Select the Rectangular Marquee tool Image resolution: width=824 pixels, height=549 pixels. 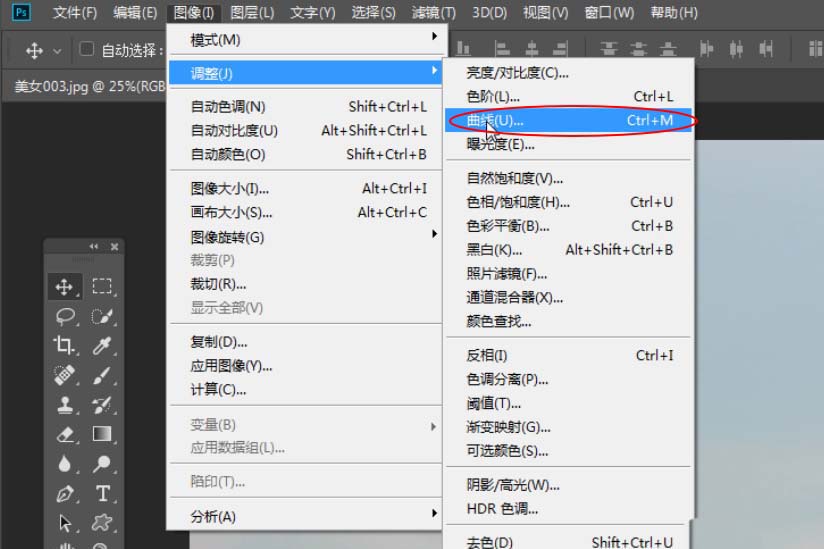(x=102, y=286)
